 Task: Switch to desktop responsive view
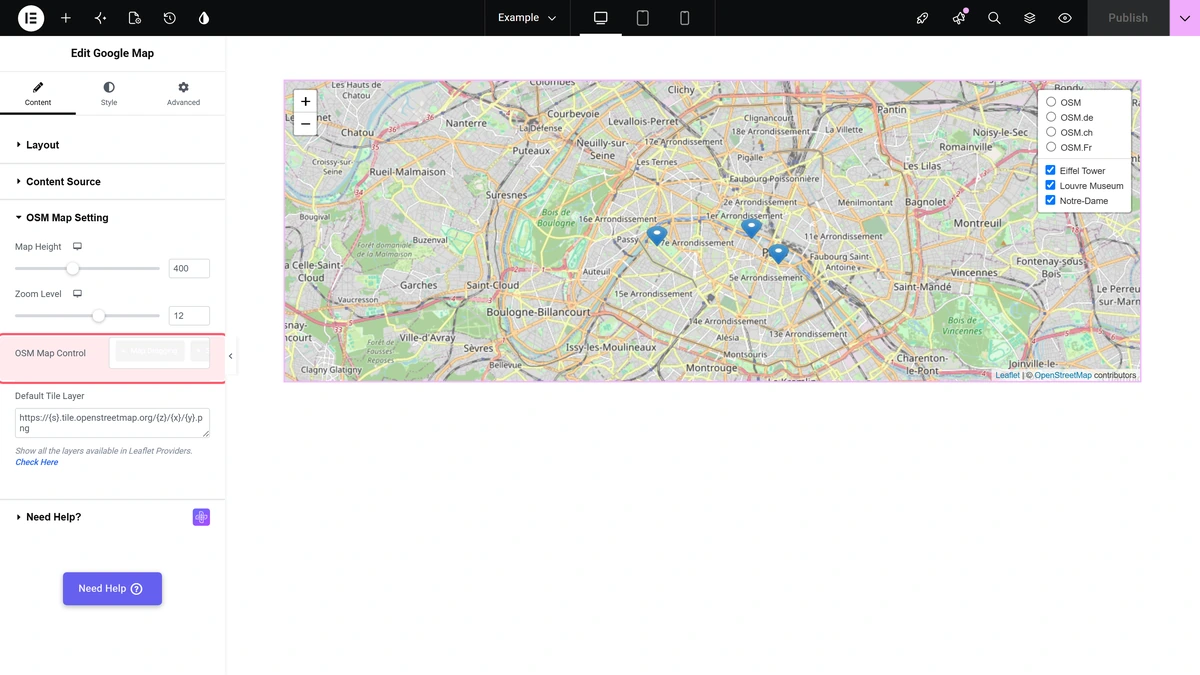pyautogui.click(x=600, y=18)
